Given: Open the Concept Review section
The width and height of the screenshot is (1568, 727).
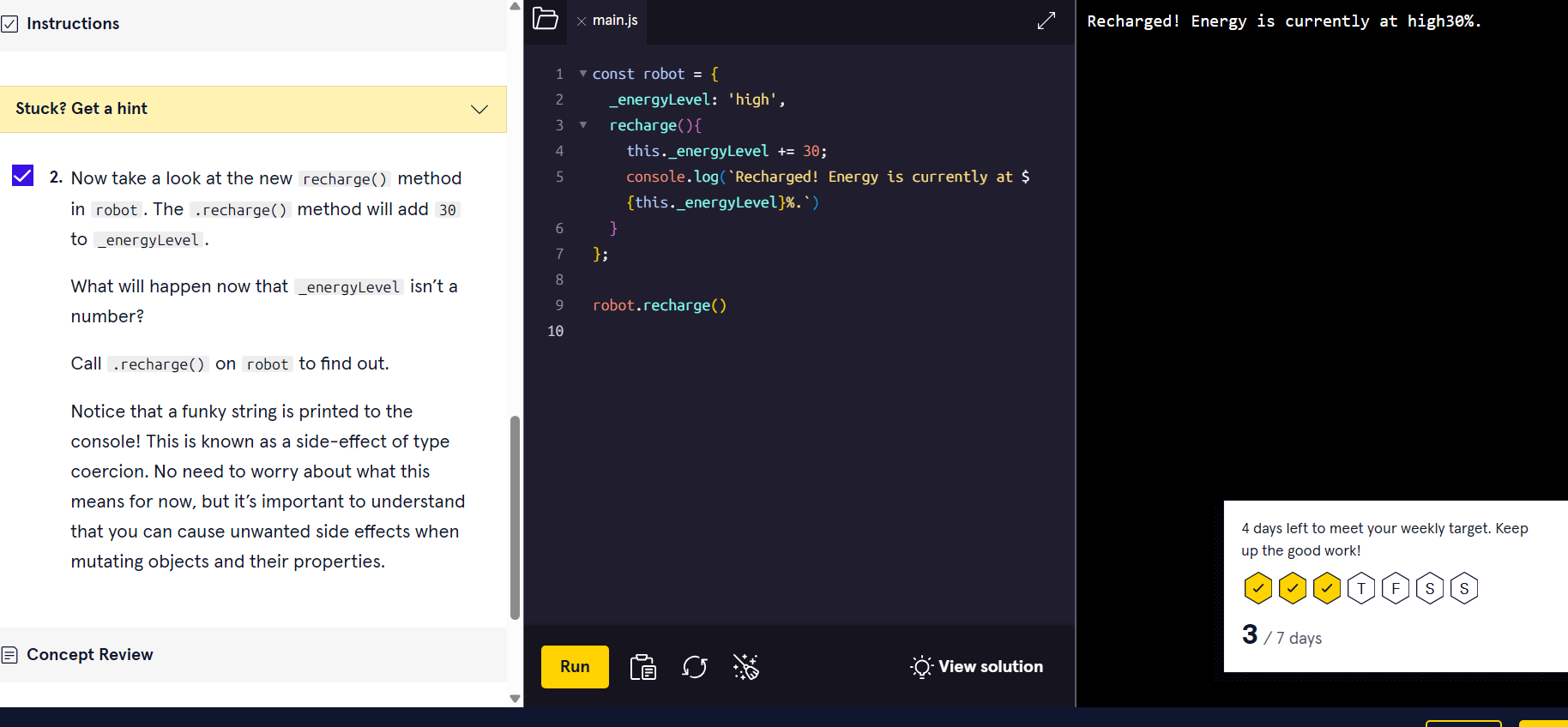Looking at the screenshot, I should (x=90, y=655).
